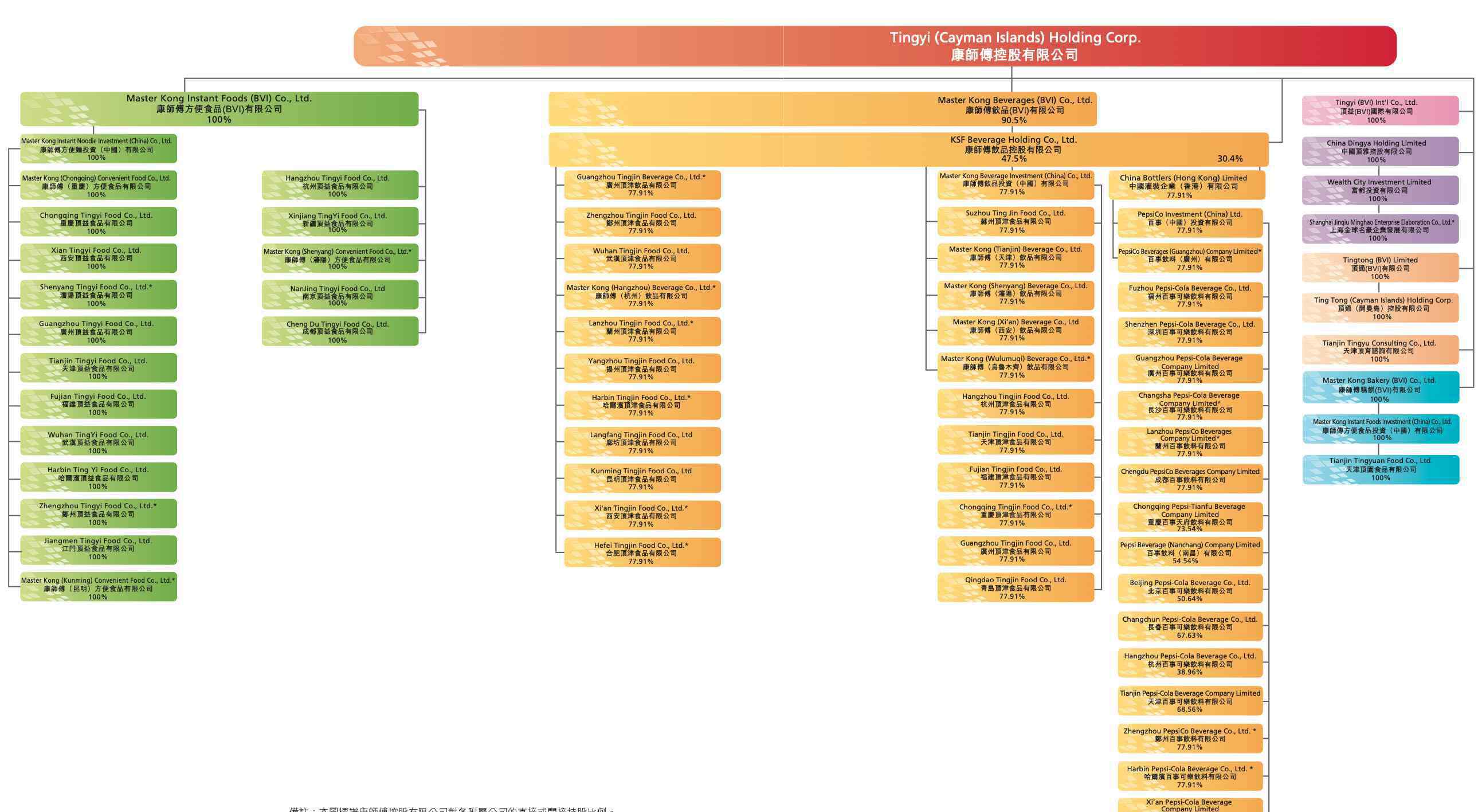Select Master Kong (Chongqing) Convenient Food box
The width and height of the screenshot is (1482, 812).
coord(99,185)
